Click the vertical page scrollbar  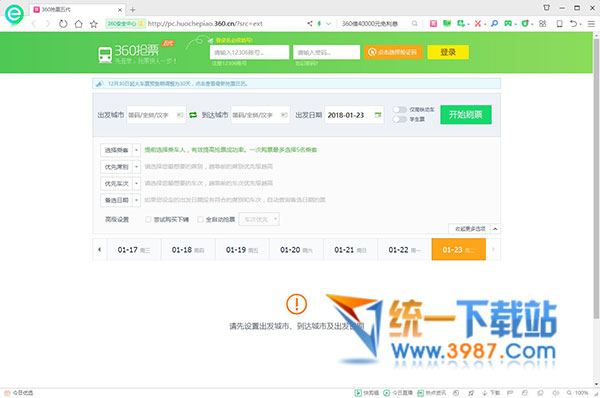point(596,178)
